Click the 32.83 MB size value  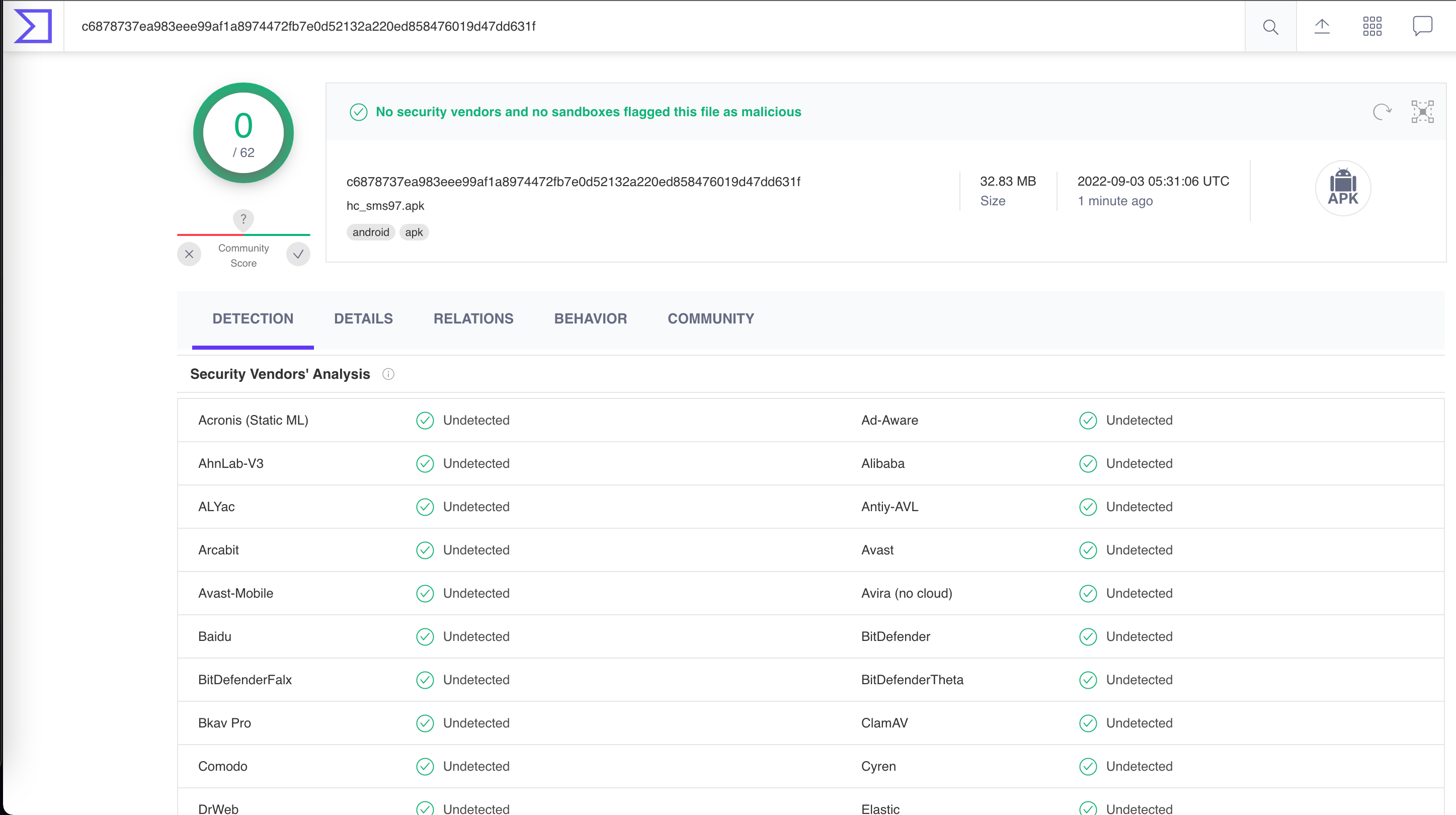point(1008,182)
